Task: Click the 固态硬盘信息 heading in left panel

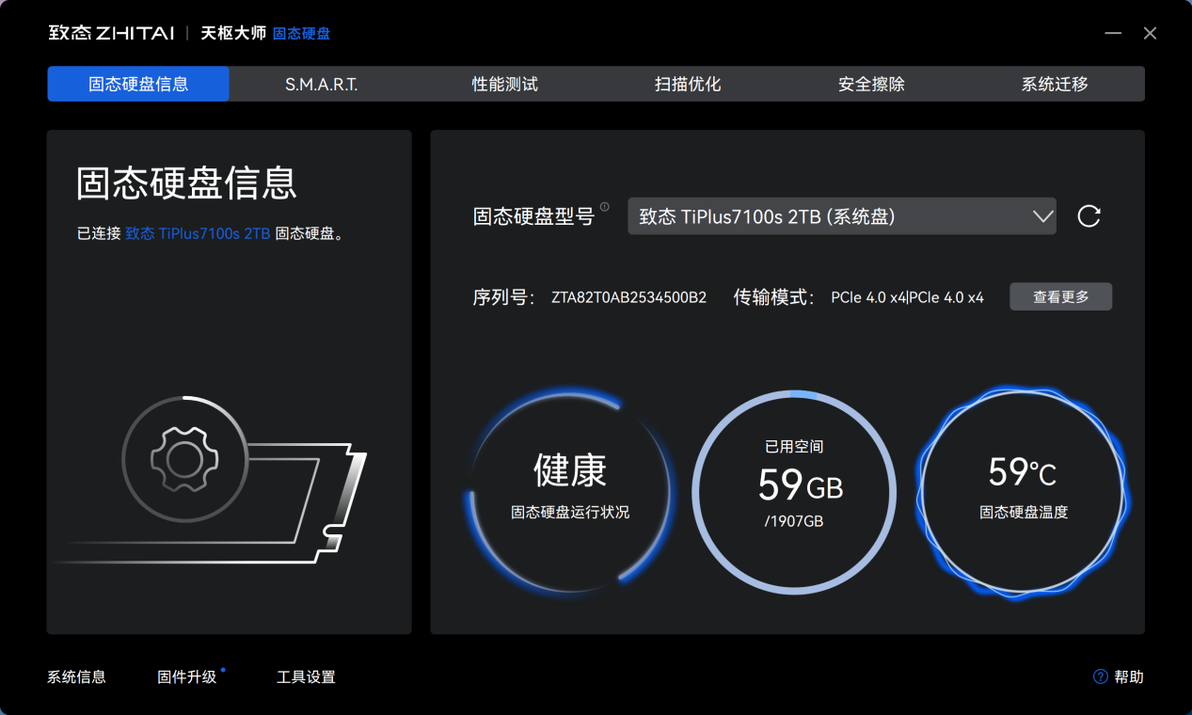Action: coord(186,183)
